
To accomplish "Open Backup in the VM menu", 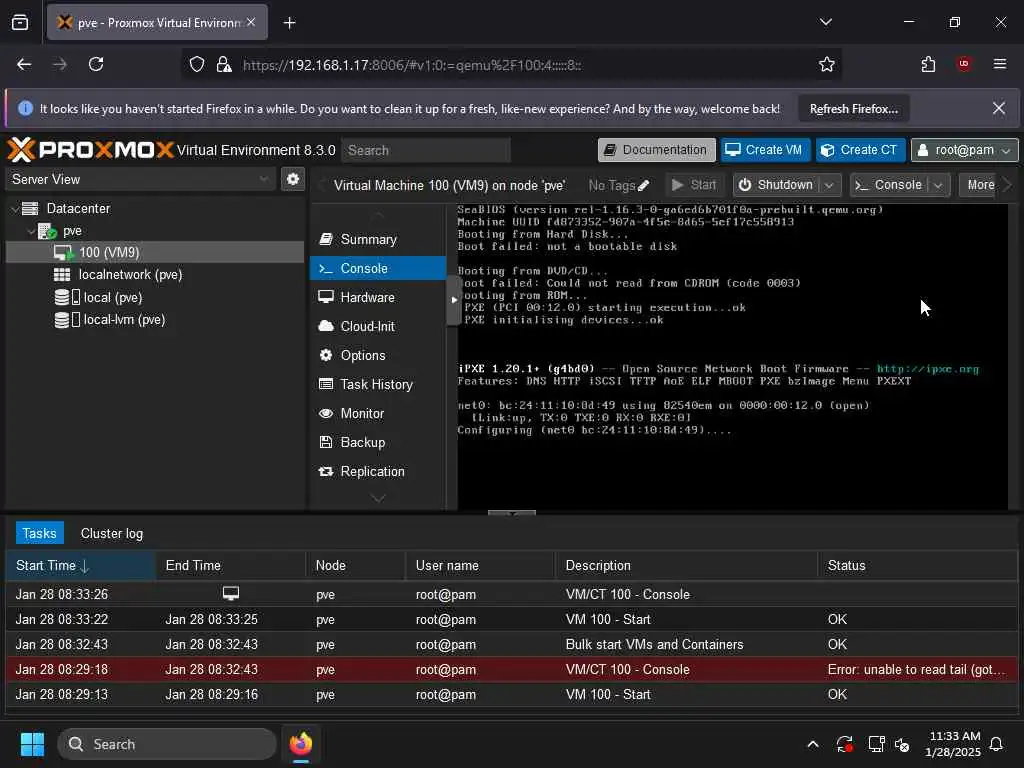I will (x=377, y=442).
